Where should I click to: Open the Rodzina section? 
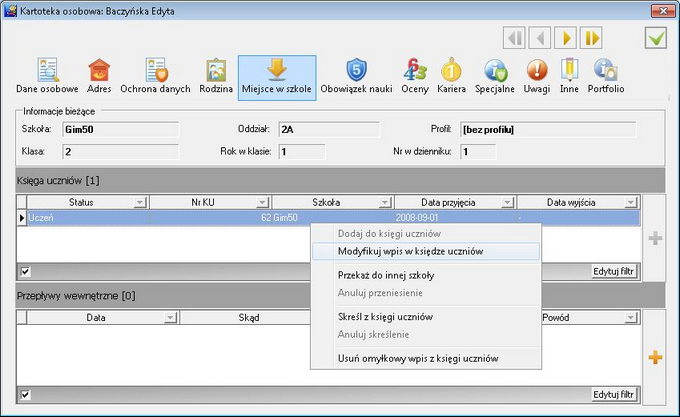tap(216, 77)
